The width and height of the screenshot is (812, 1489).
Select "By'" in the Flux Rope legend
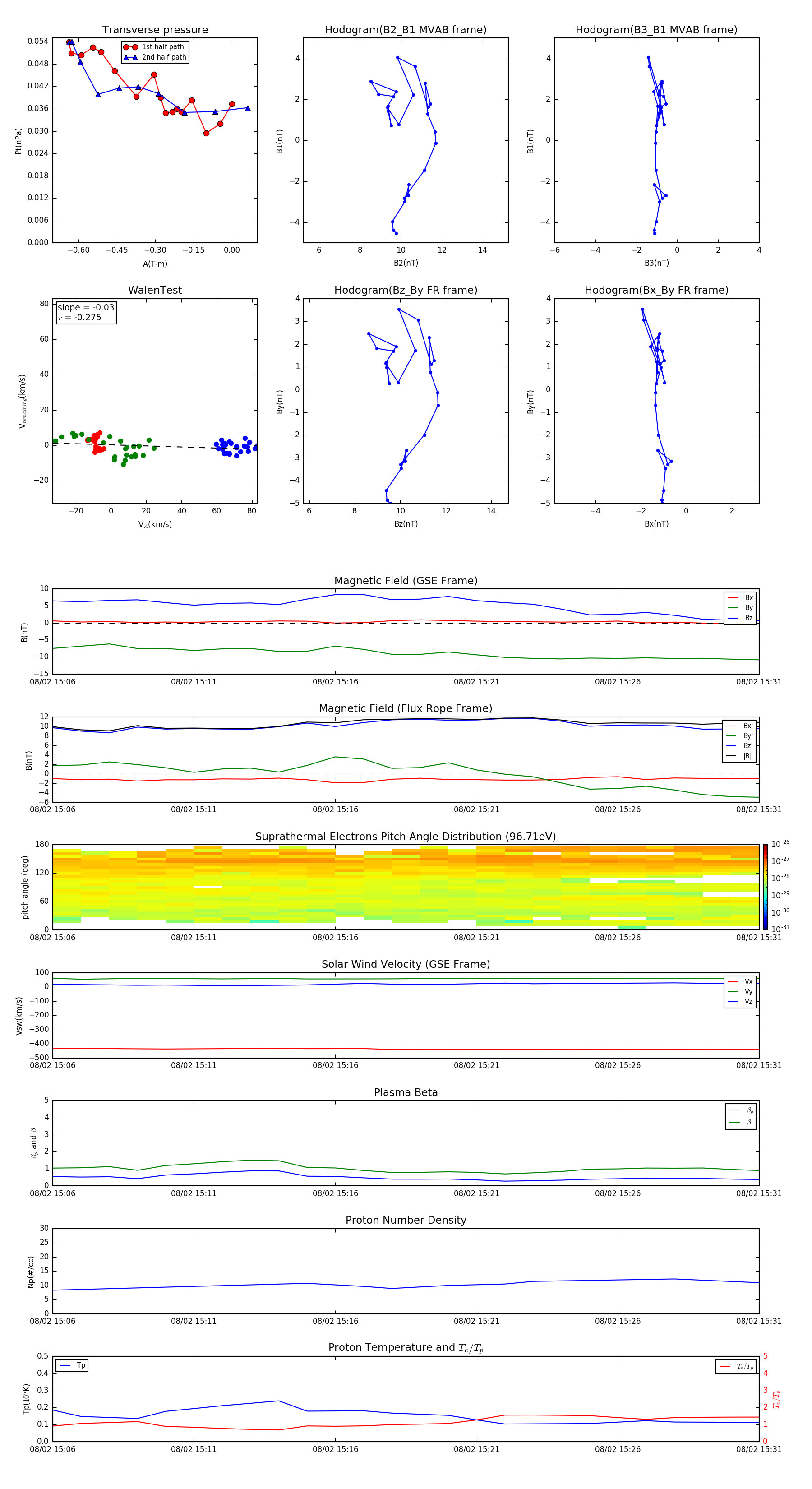coord(740,736)
